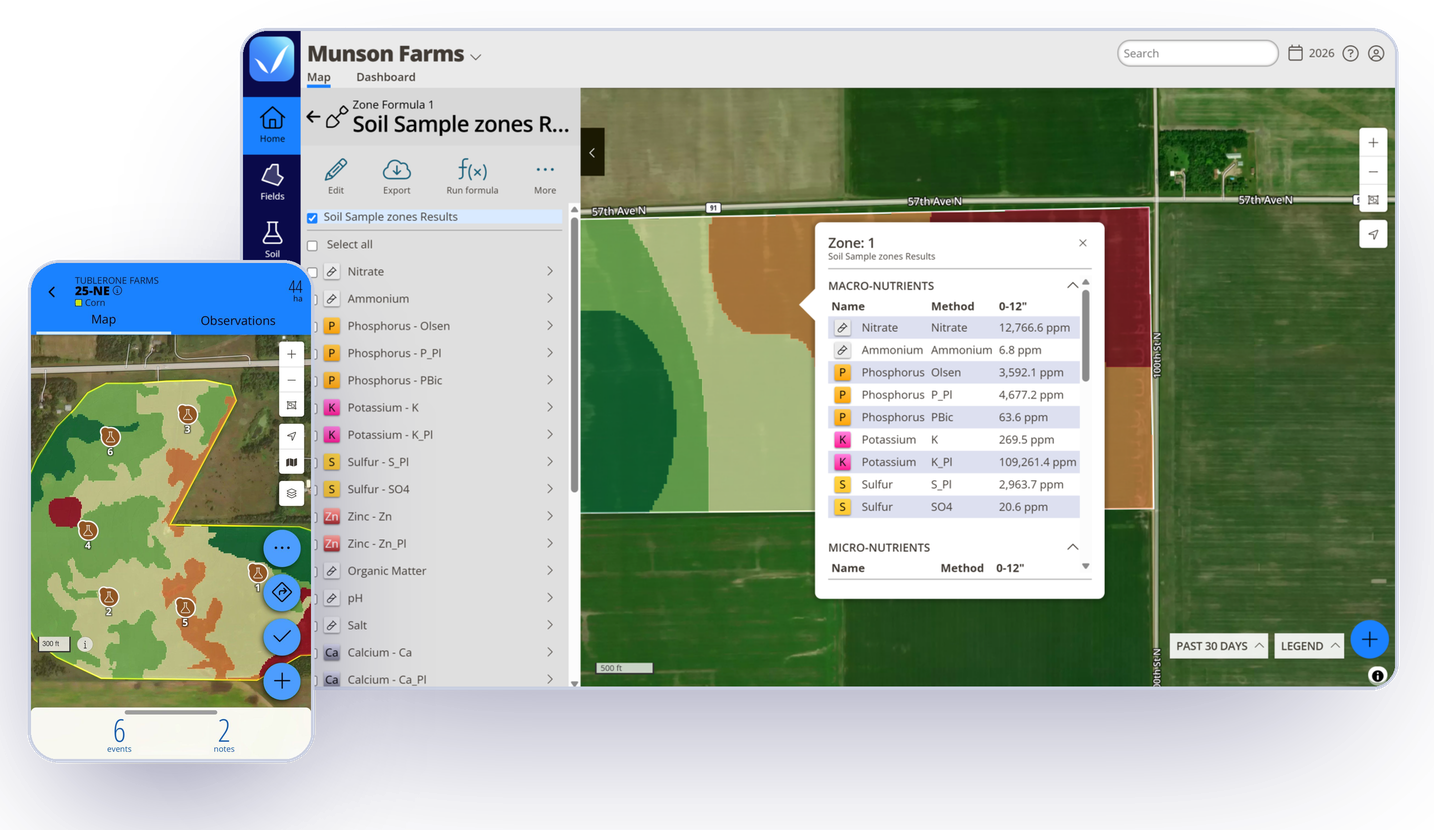The image size is (1434, 830).
Task: Click the locate arrow on desktop map
Action: coord(1373,234)
